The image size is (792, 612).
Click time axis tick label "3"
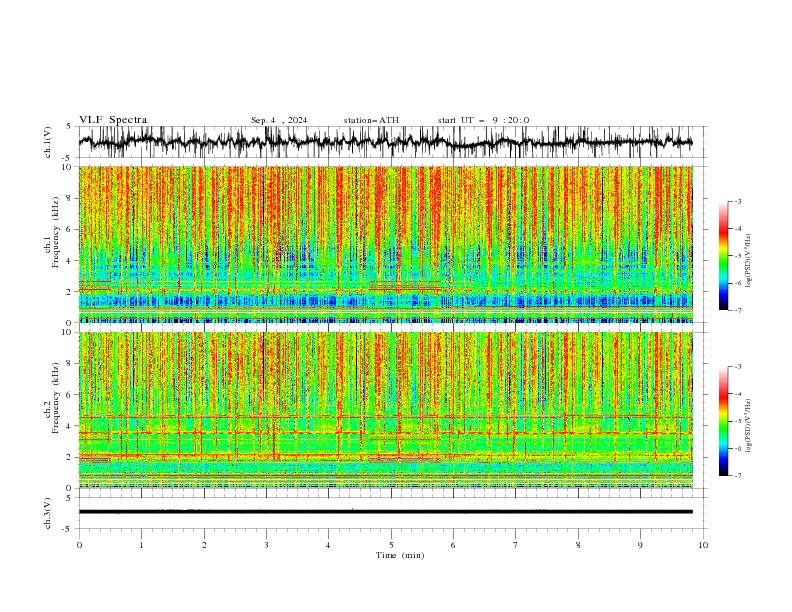coord(266,545)
